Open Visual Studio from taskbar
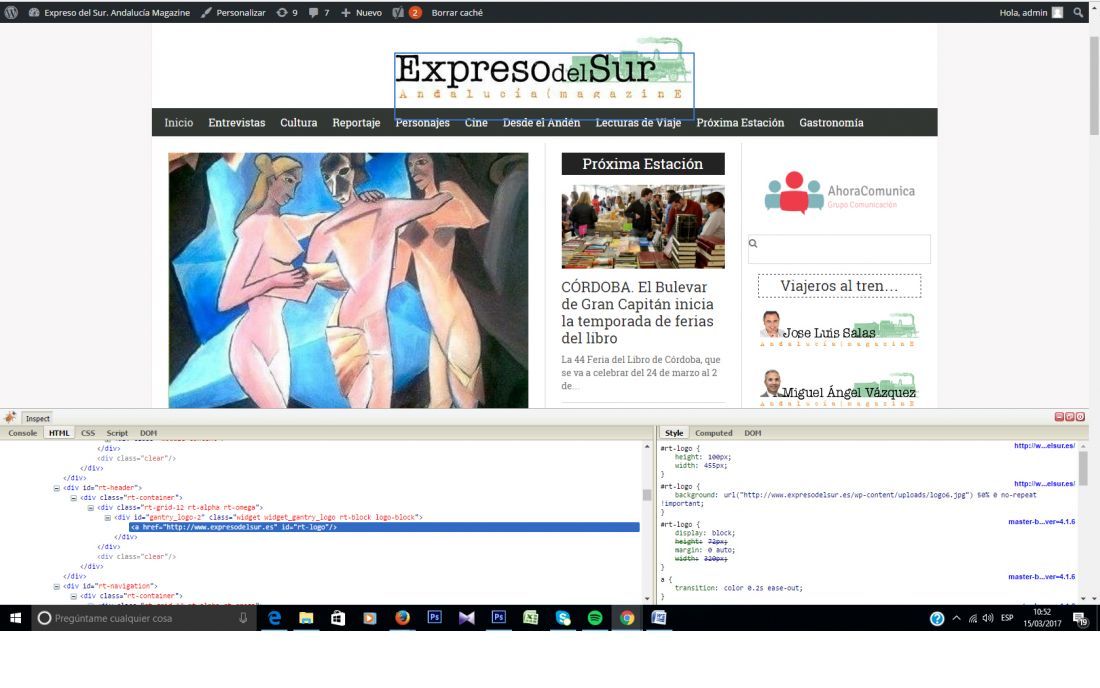1100x688 pixels. pyautogui.click(x=467, y=618)
